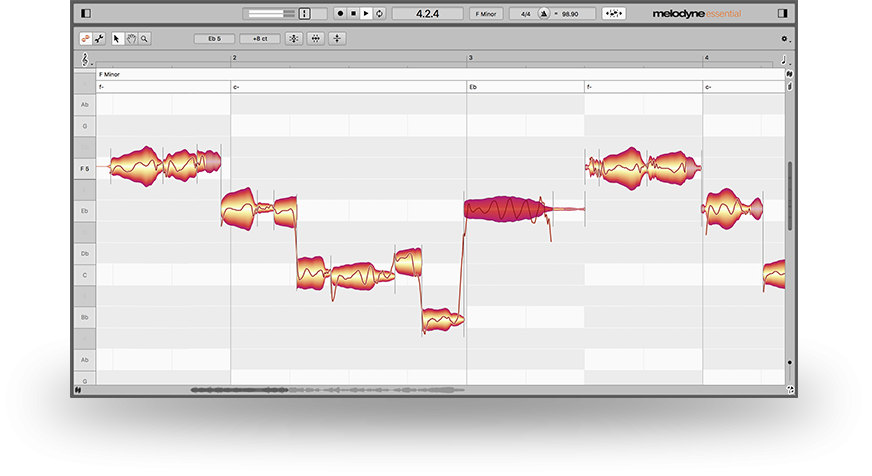The height and width of the screenshot is (476, 872).
Task: Open the Correct Pitch macro icon
Action: [x=294, y=38]
